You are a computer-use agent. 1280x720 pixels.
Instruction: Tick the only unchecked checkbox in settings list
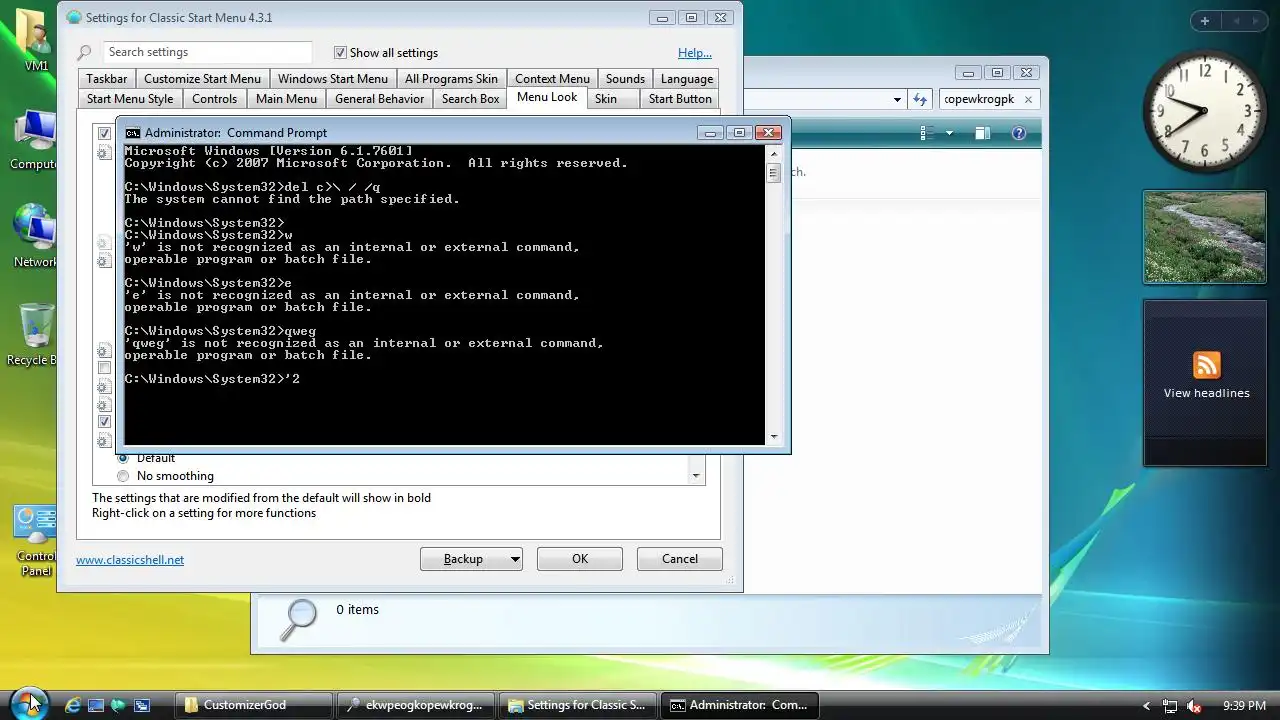tap(104, 368)
